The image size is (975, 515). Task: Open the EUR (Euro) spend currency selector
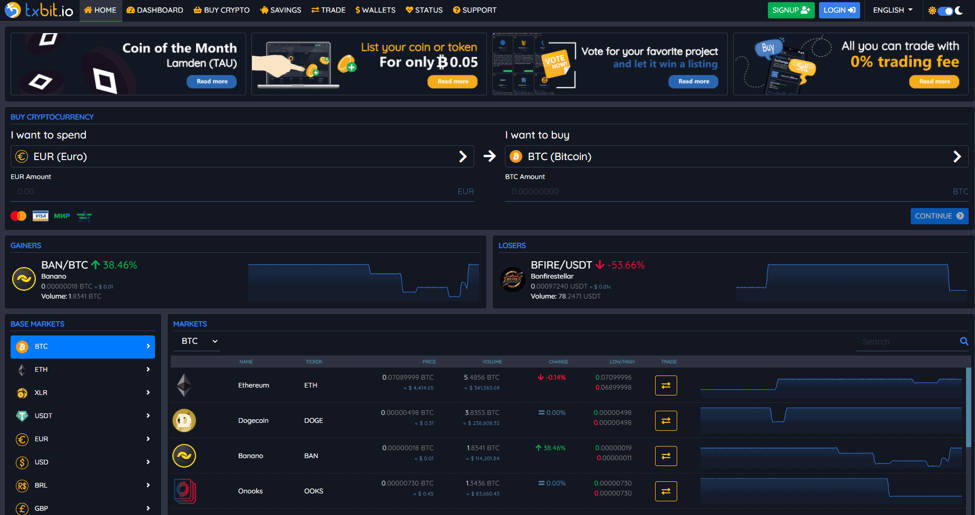pyautogui.click(x=243, y=157)
